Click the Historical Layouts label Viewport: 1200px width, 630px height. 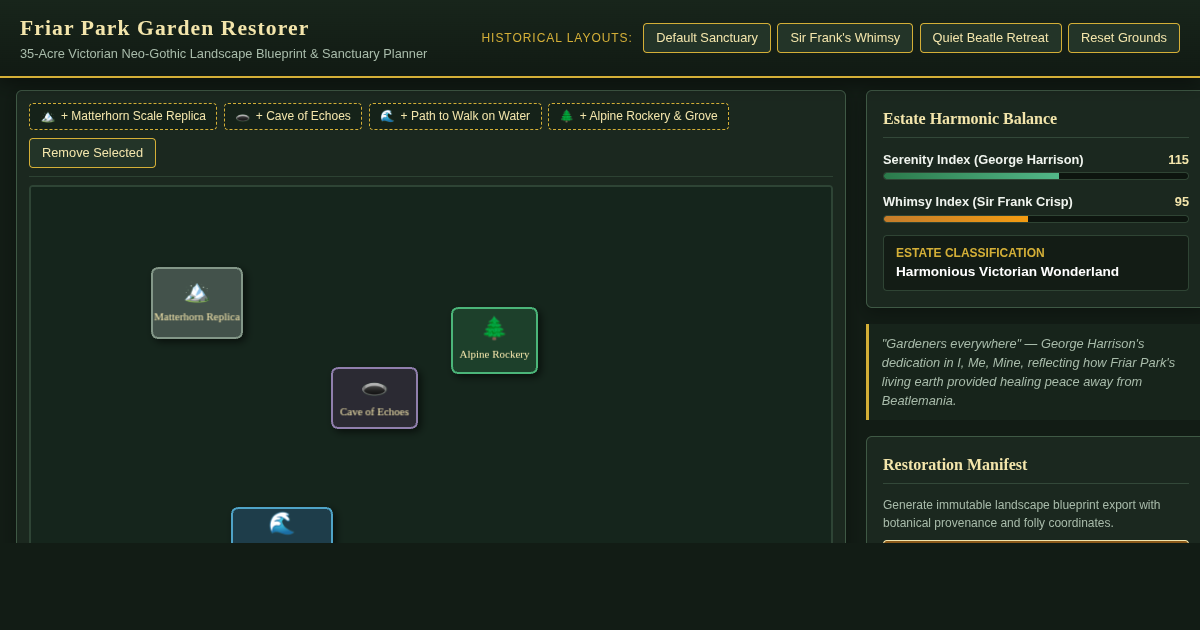click(x=557, y=38)
